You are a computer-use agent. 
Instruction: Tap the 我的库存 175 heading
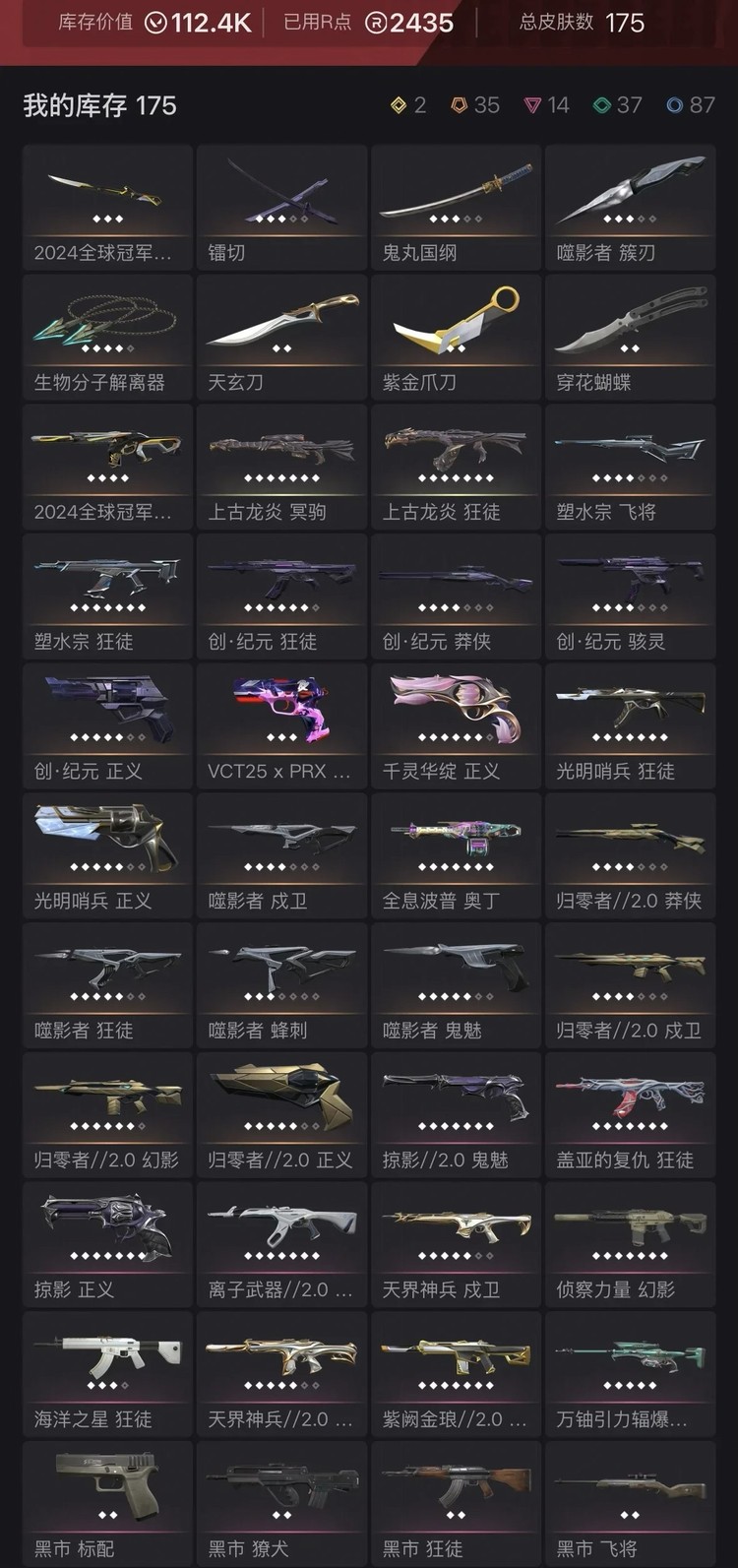point(99,105)
